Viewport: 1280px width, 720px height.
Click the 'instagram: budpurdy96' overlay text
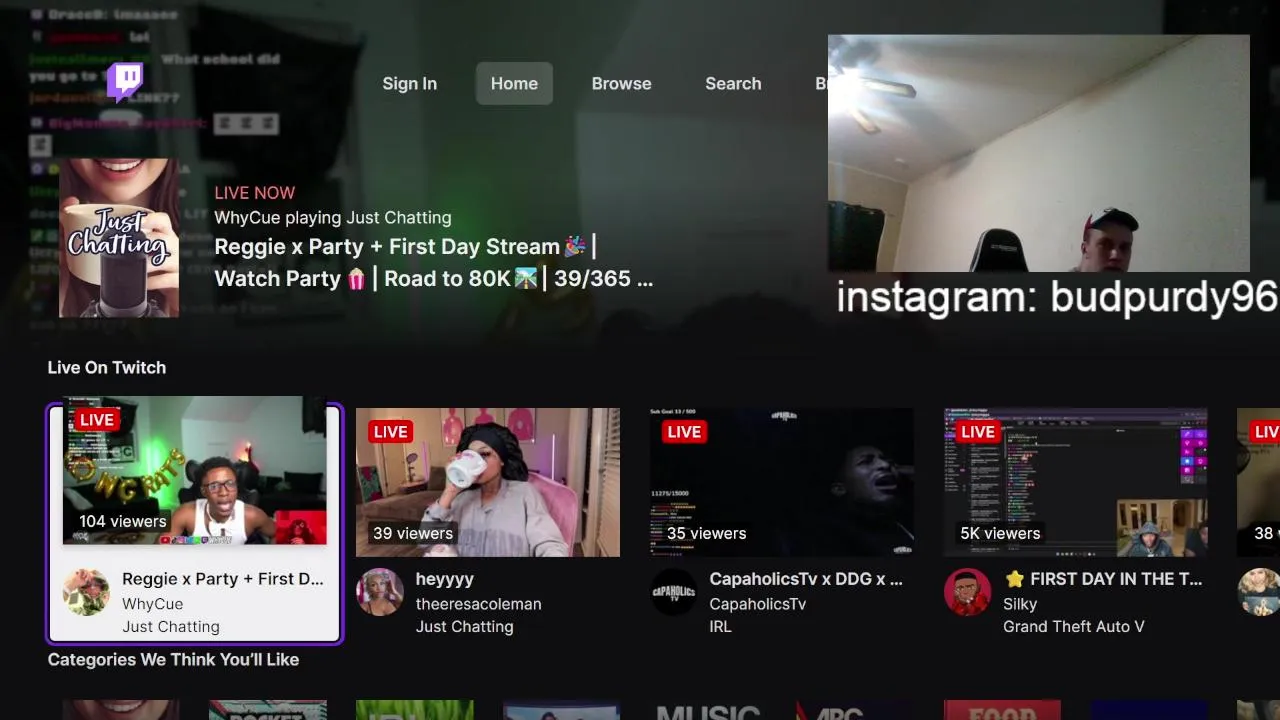coord(1057,297)
